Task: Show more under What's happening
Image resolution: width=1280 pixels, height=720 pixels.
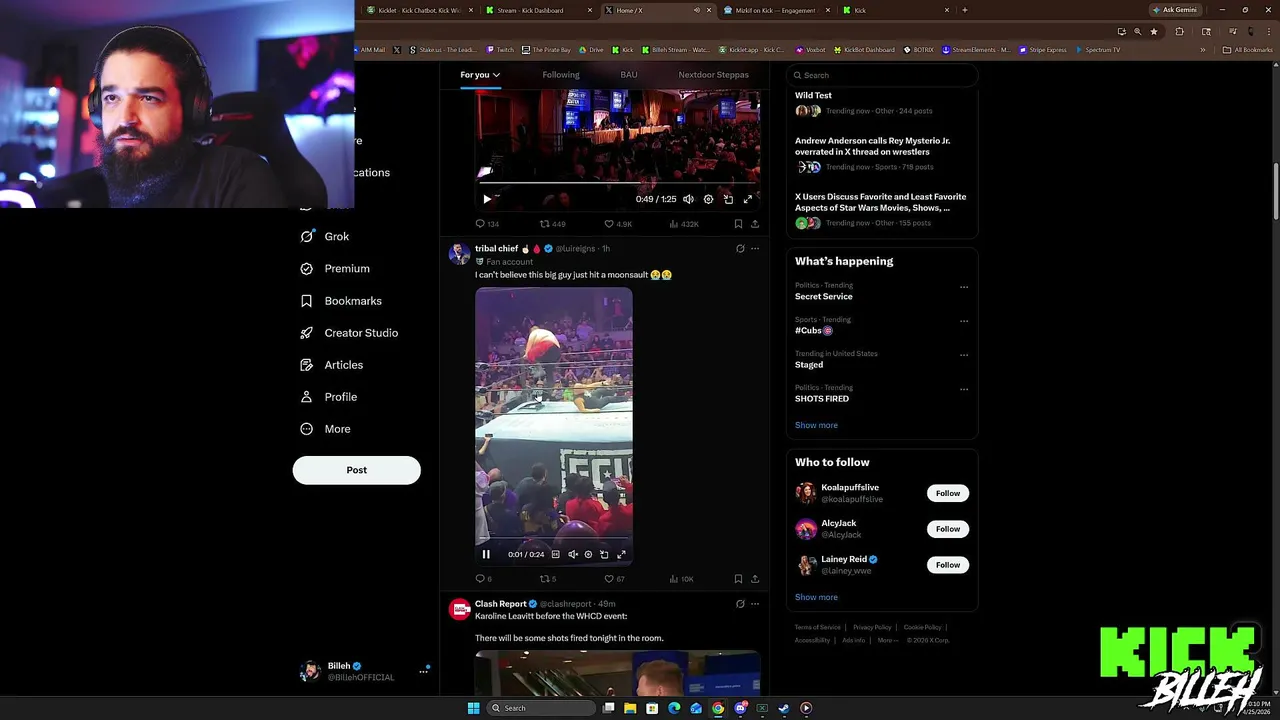Action: [x=816, y=425]
